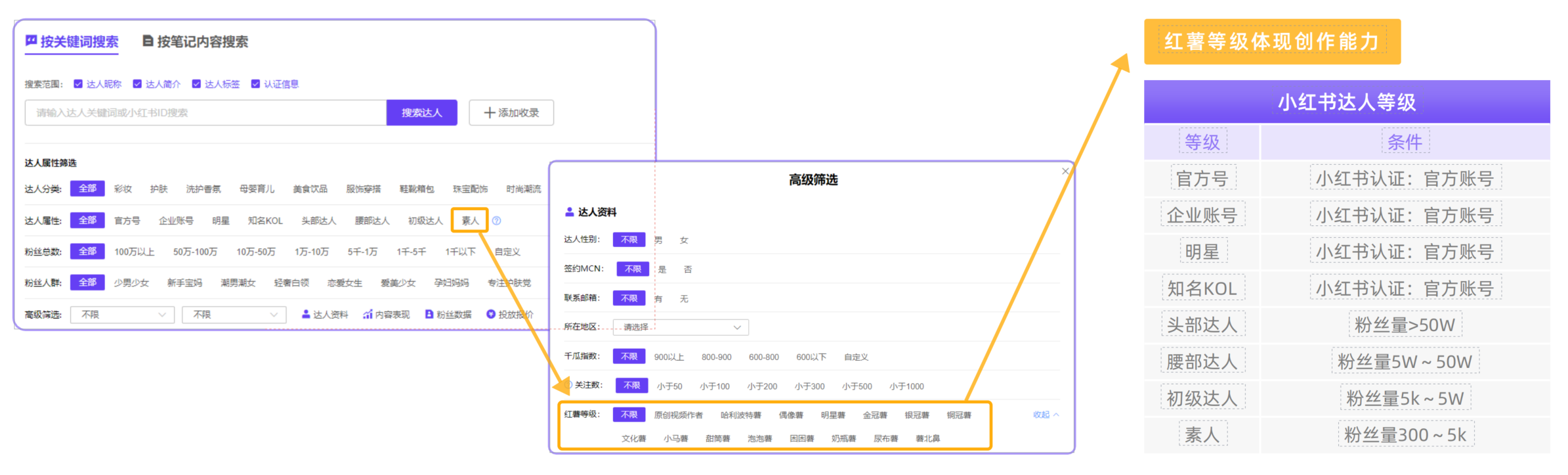Select 900以上 for 千瓜指数
Screen dimensions: 1568x475
point(669,357)
